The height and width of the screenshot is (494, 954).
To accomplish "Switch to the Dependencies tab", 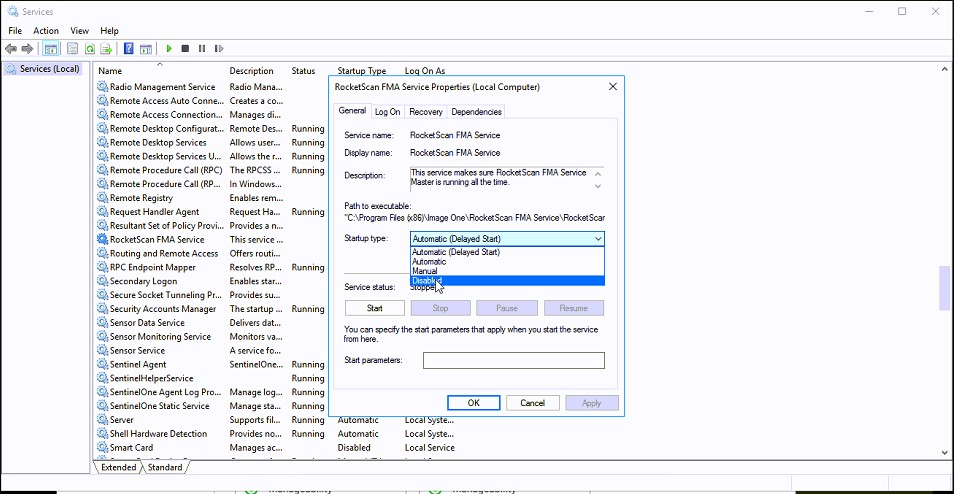I will [x=476, y=112].
